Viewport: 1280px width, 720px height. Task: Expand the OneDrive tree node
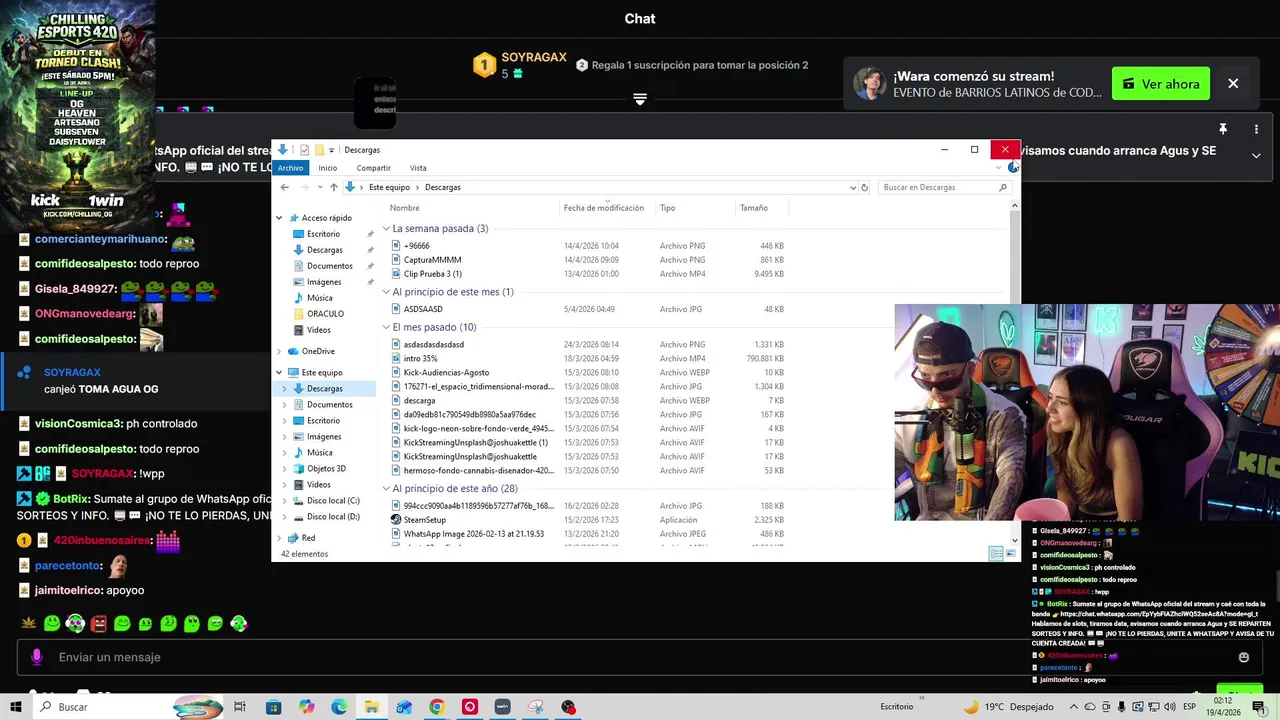[279, 351]
